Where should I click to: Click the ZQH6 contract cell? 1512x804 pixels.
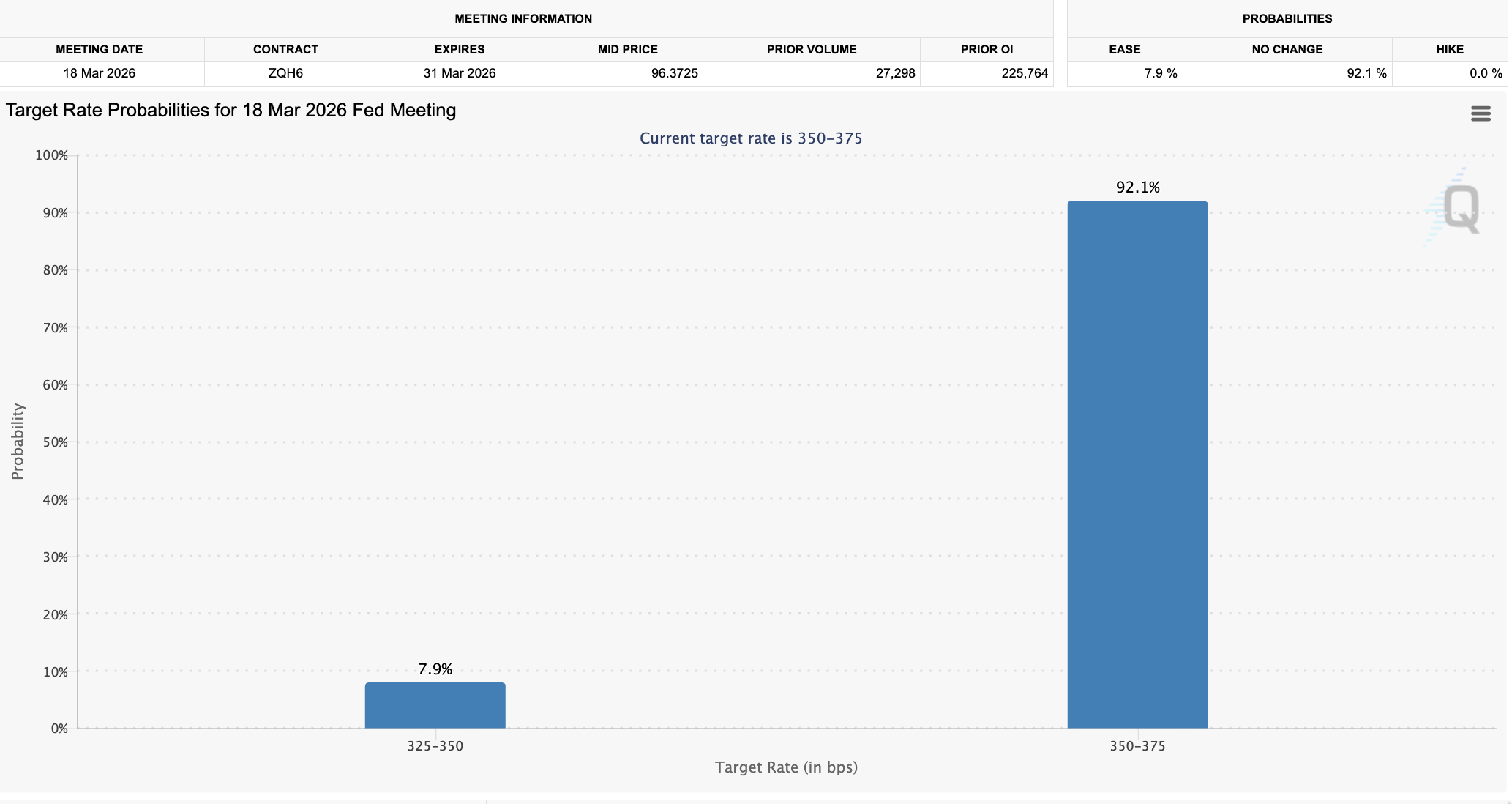coord(285,73)
